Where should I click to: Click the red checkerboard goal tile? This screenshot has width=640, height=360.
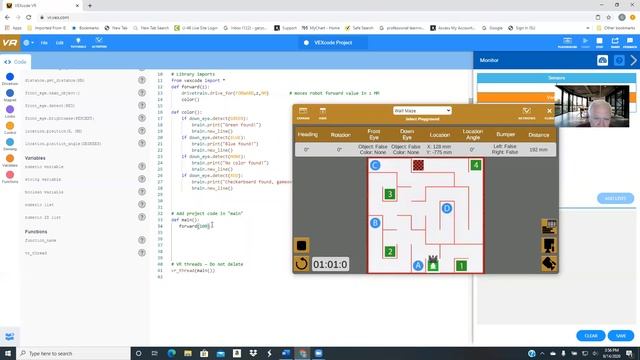click(x=418, y=165)
